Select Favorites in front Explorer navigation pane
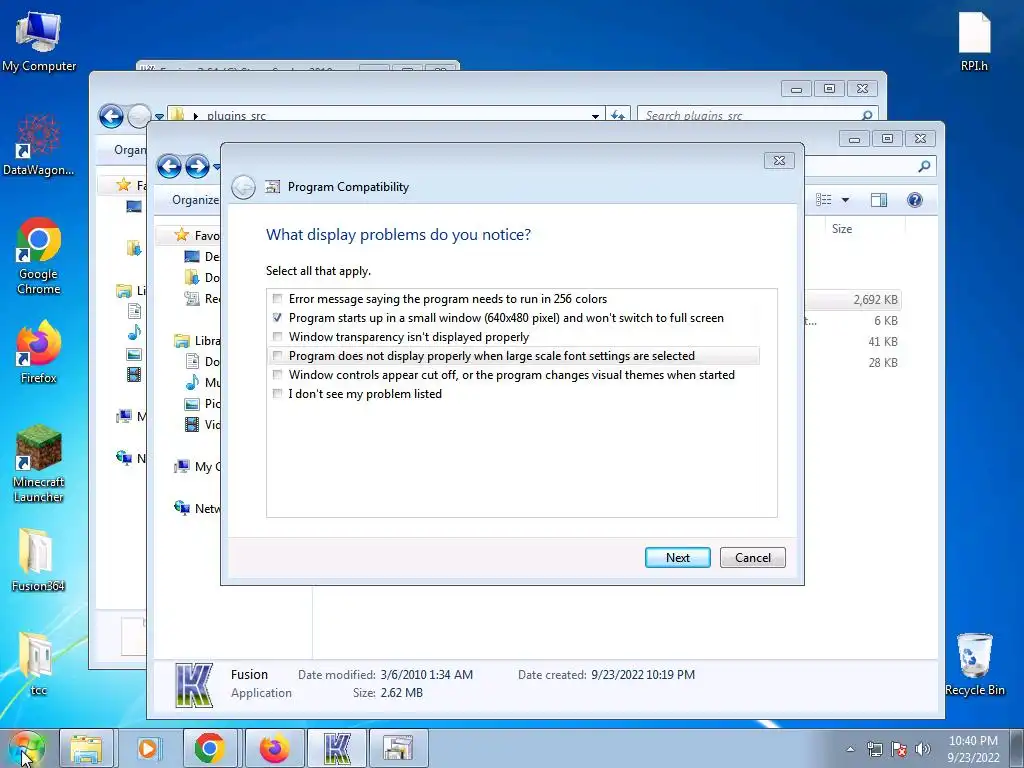The width and height of the screenshot is (1024, 768). (x=199, y=235)
